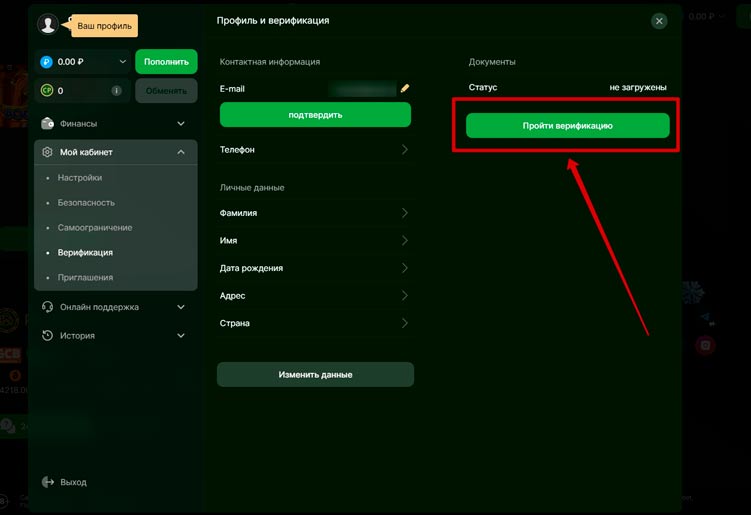Screen dimensions: 751x515
Task: Click the 0.00 ₽ balance value
Action: [x=70, y=62]
